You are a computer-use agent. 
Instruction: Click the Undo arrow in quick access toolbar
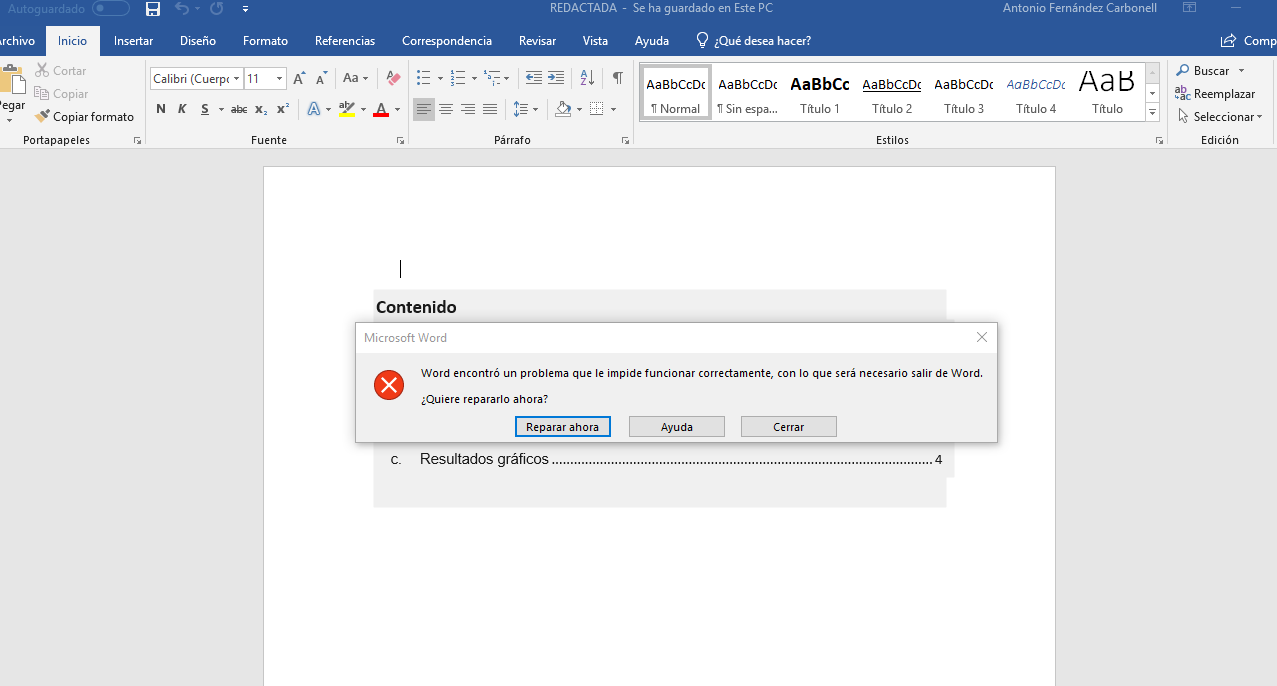pyautogui.click(x=182, y=9)
